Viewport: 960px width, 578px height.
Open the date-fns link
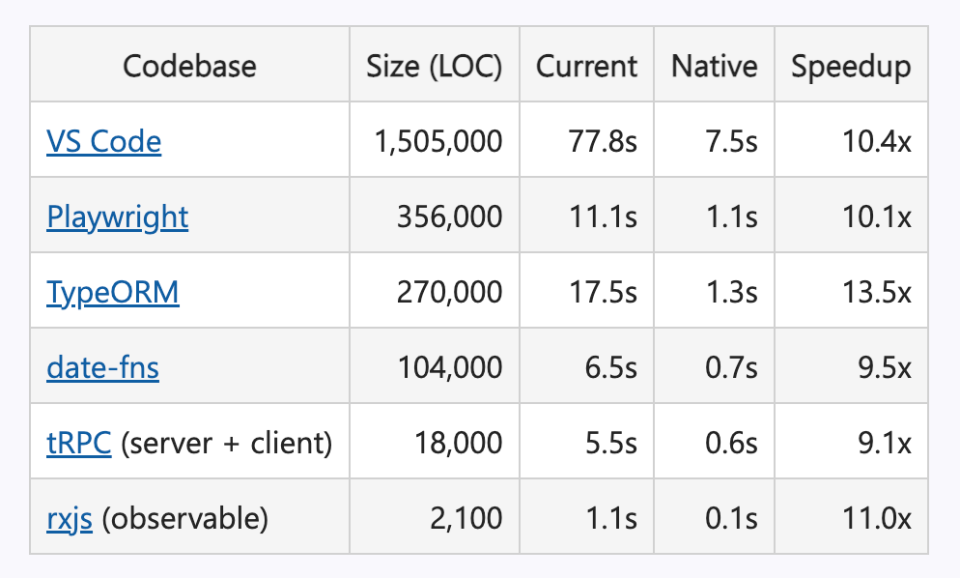pos(102,367)
